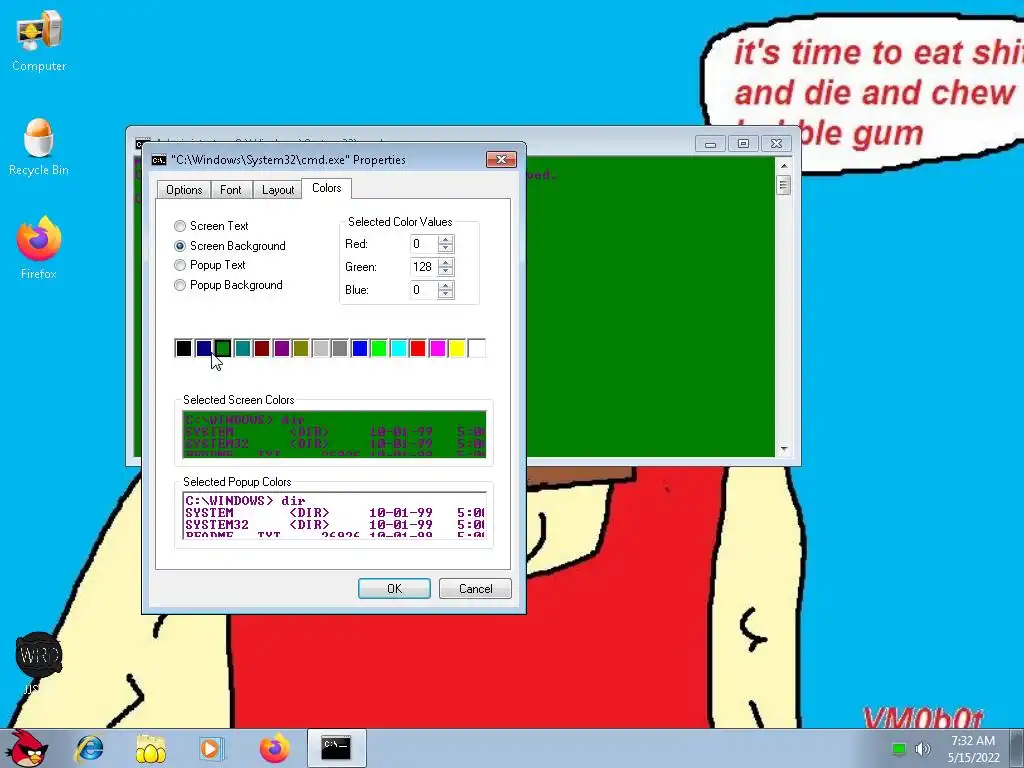Switch to the Options tab
Screen dimensions: 1024x768
(184, 190)
